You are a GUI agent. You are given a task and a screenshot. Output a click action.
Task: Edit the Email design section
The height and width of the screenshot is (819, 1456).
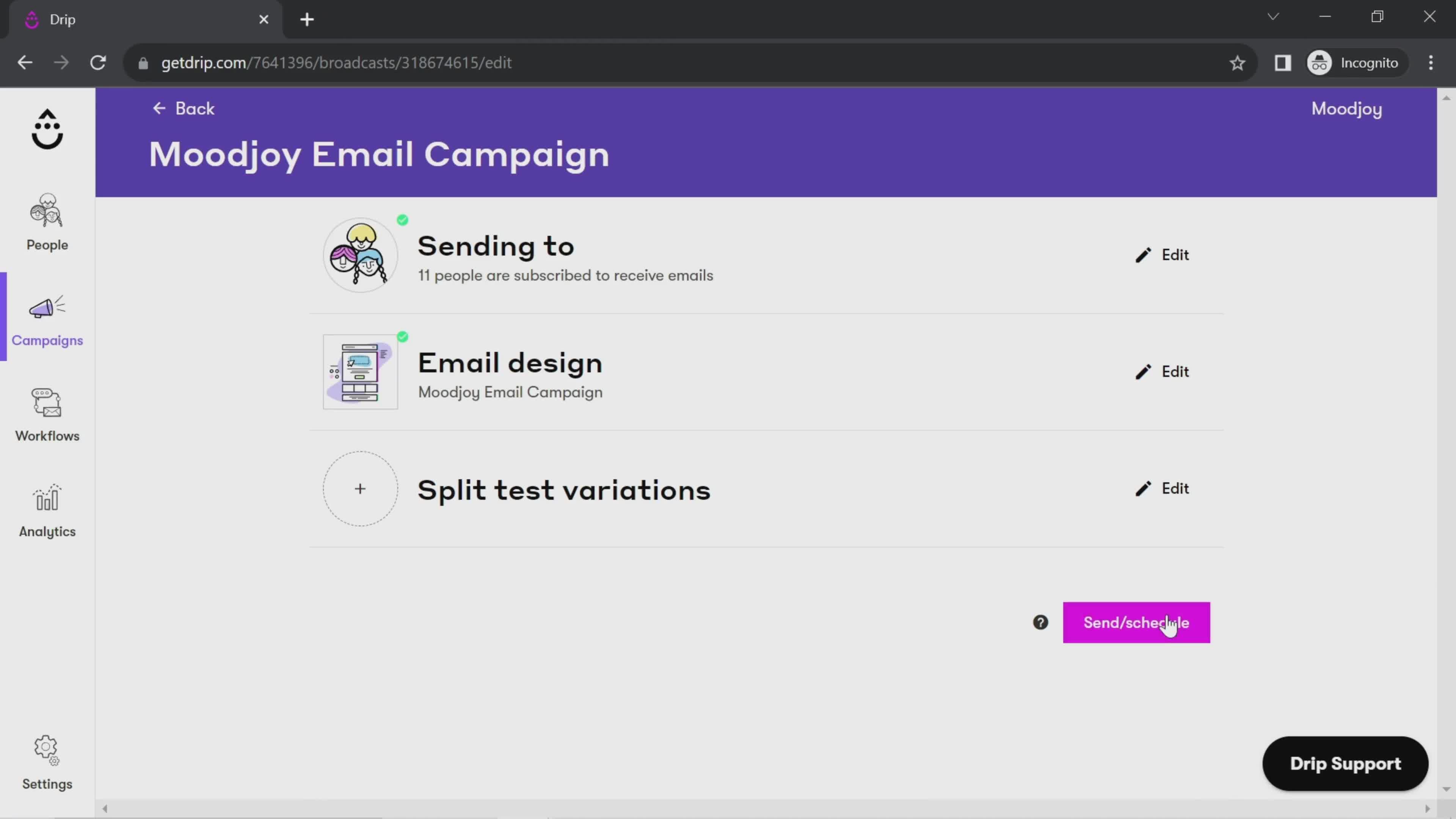click(x=1163, y=371)
